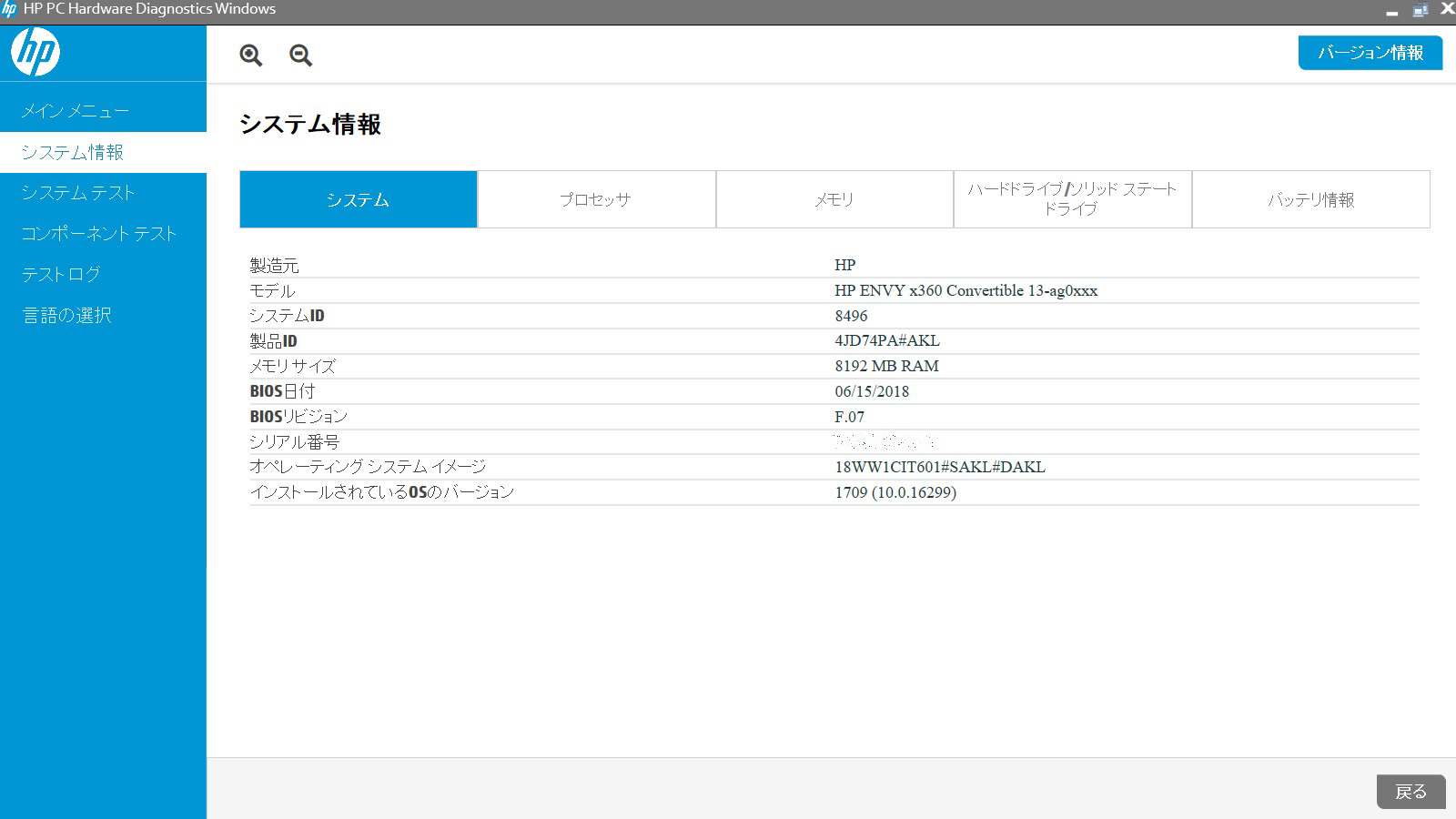
Task: Switch to the プロセッサ tab
Action: 596,199
